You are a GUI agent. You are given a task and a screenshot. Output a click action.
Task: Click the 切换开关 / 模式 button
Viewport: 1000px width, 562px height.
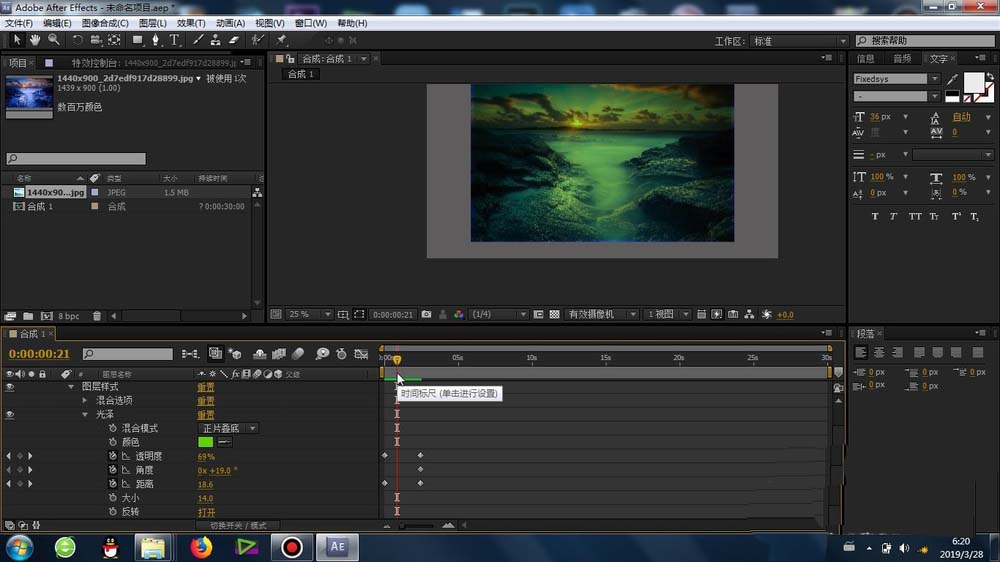[238, 525]
